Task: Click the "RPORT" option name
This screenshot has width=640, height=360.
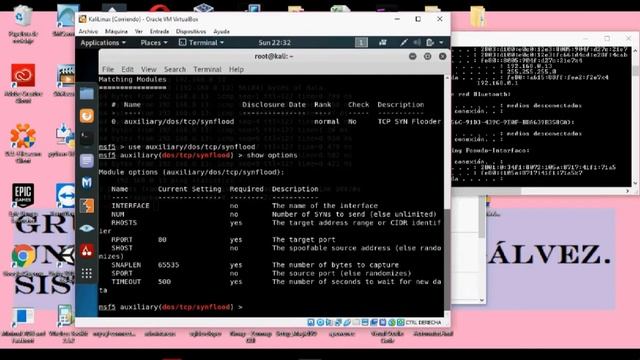Action: point(122,240)
